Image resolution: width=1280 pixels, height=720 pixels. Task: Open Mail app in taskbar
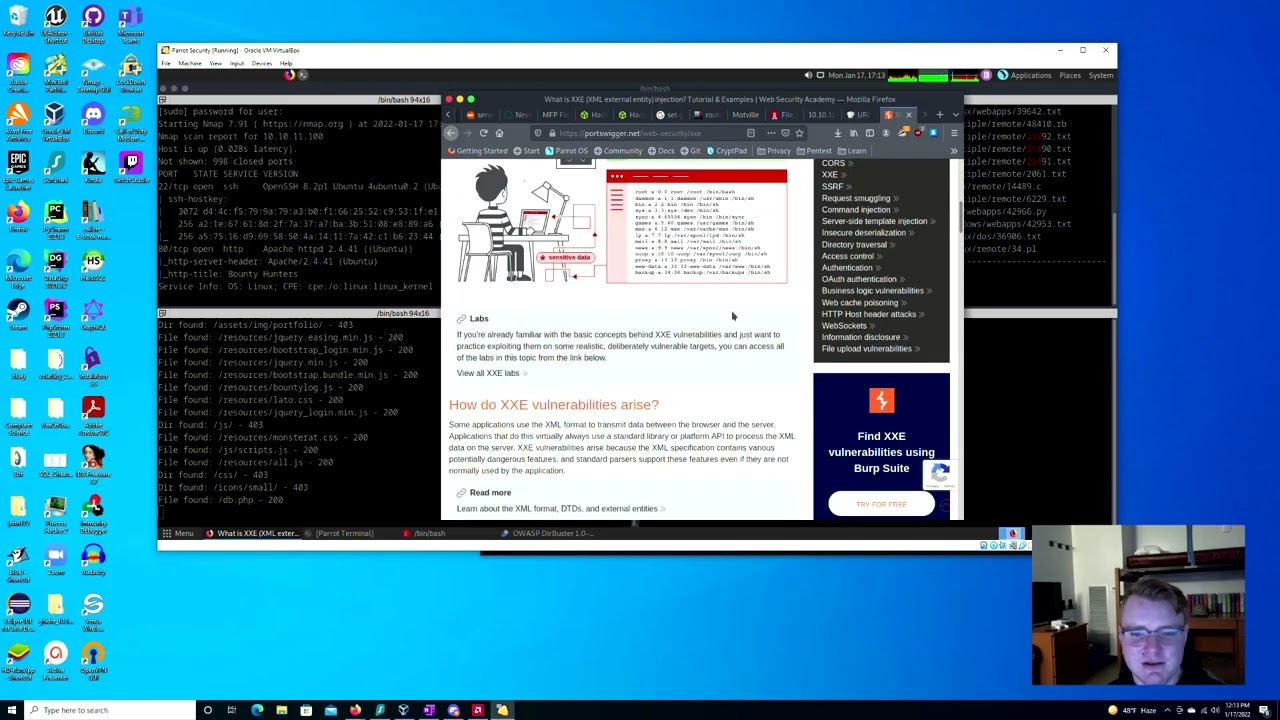click(331, 710)
